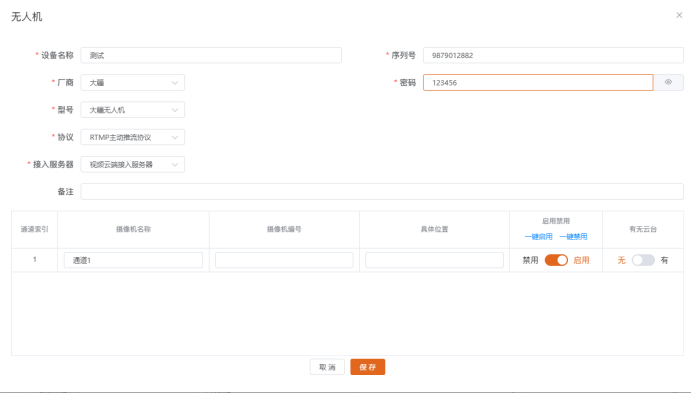Click the 保存 button

coord(368,367)
